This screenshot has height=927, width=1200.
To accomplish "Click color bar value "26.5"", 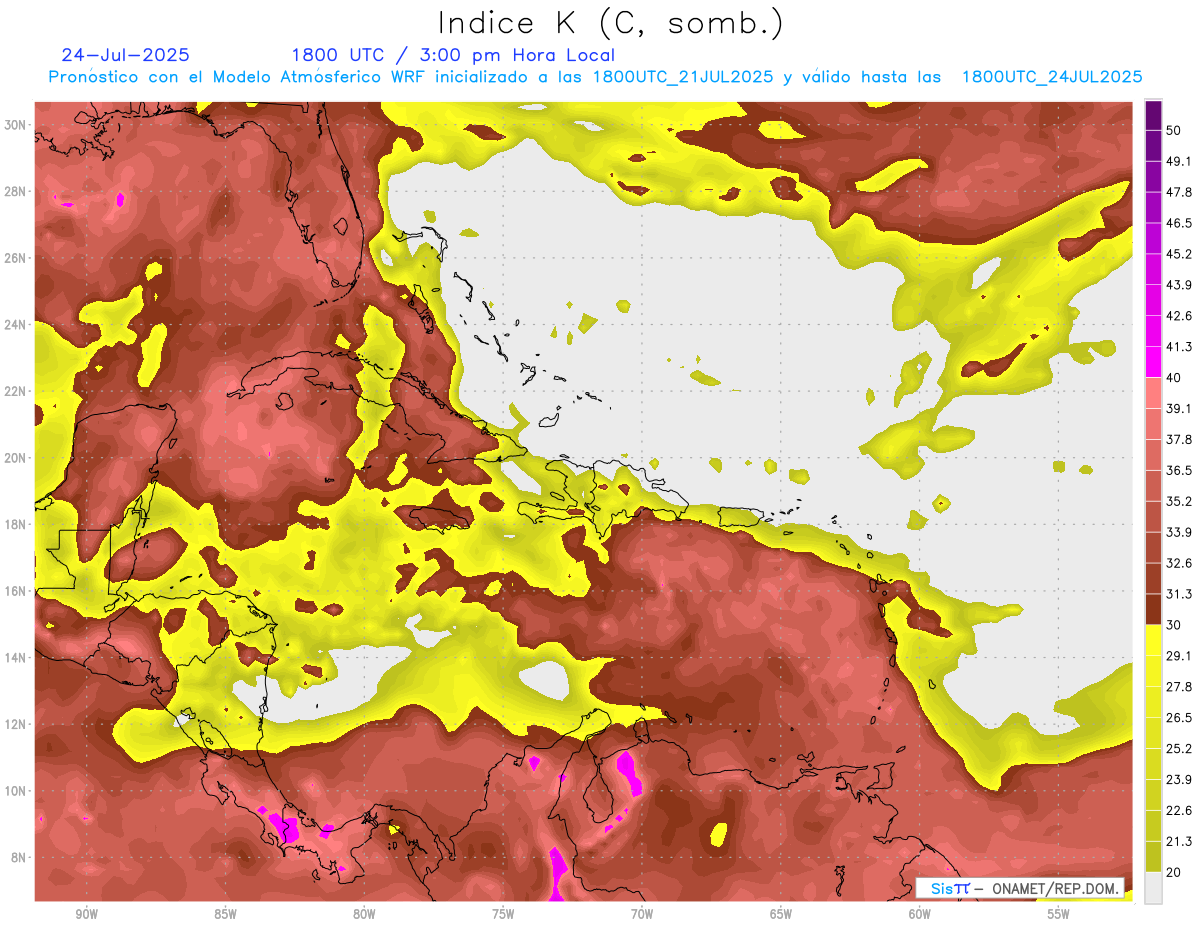I will [1178, 717].
